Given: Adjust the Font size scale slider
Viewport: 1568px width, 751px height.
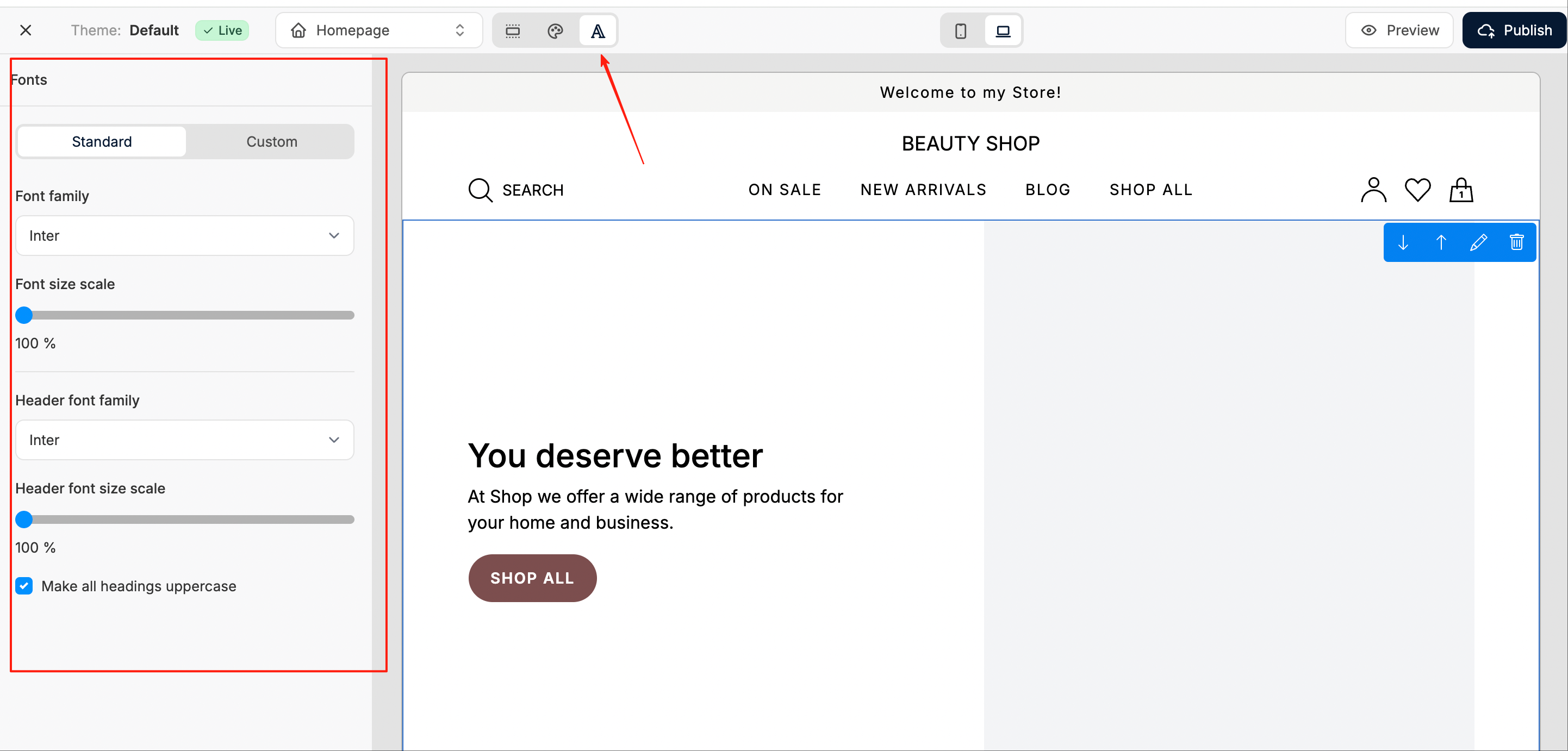Looking at the screenshot, I should (184, 315).
